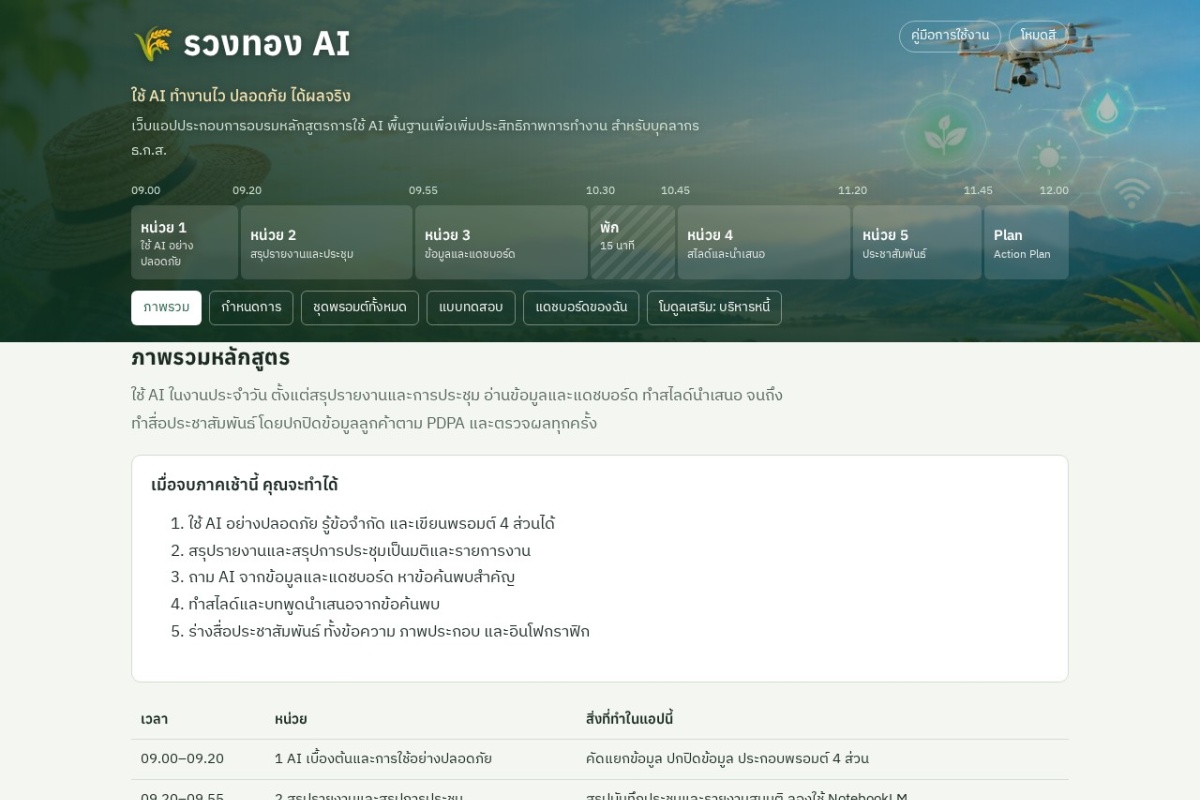Click the เวลา column header
Viewport: 1200px width, 800px height.
coord(154,719)
